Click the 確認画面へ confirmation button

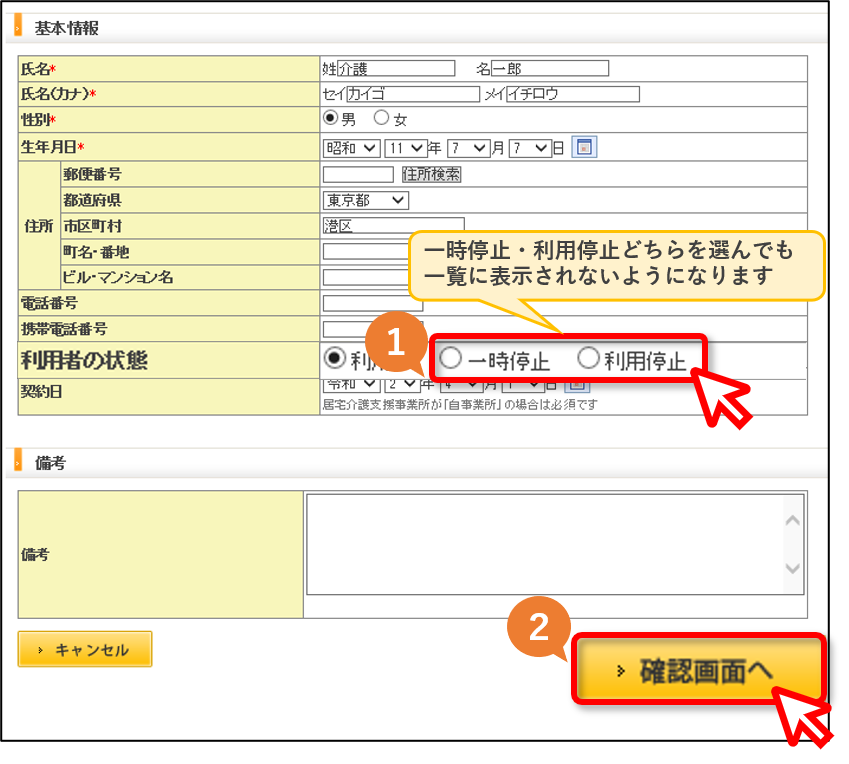tap(698, 670)
